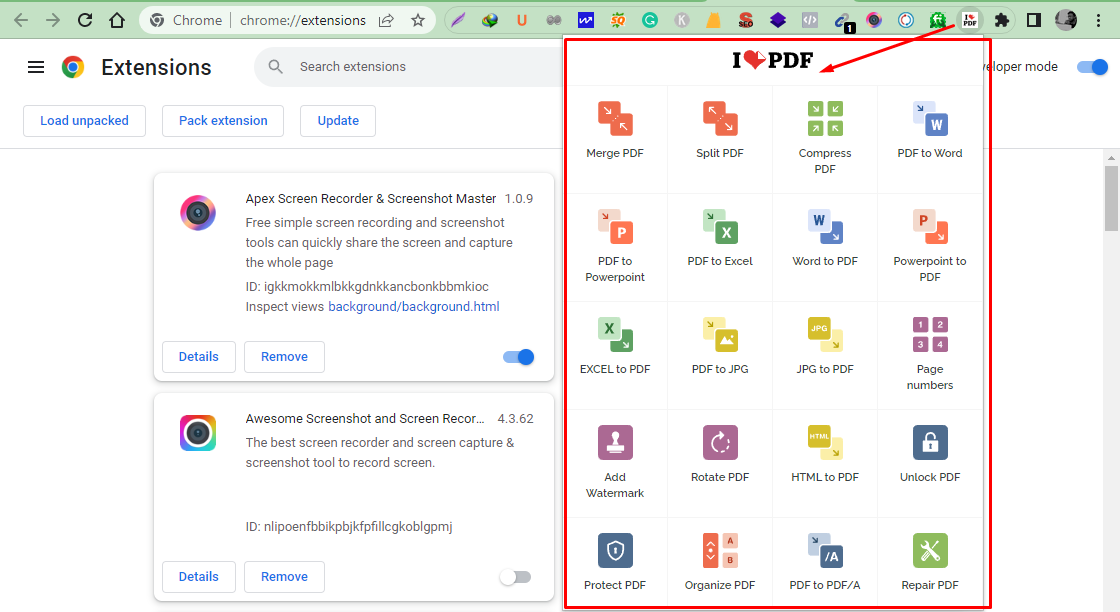The image size is (1120, 612).
Task: Open the Merge PDF tool
Action: (x=615, y=131)
